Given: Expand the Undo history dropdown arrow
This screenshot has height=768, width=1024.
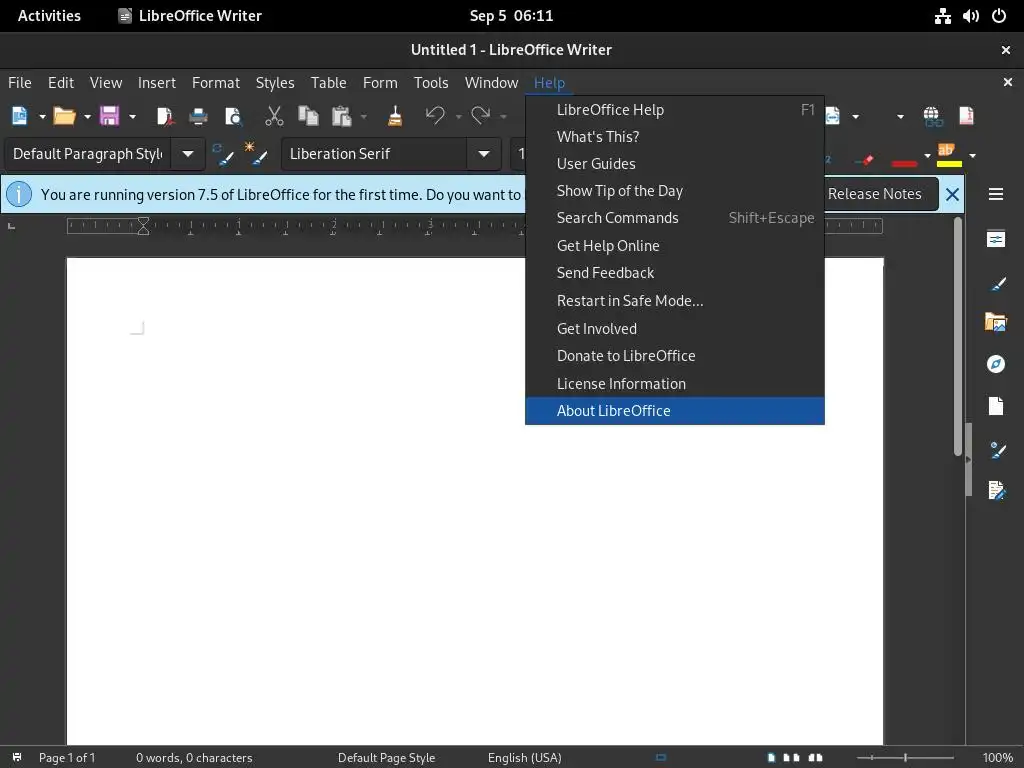Looking at the screenshot, I should coord(458,117).
